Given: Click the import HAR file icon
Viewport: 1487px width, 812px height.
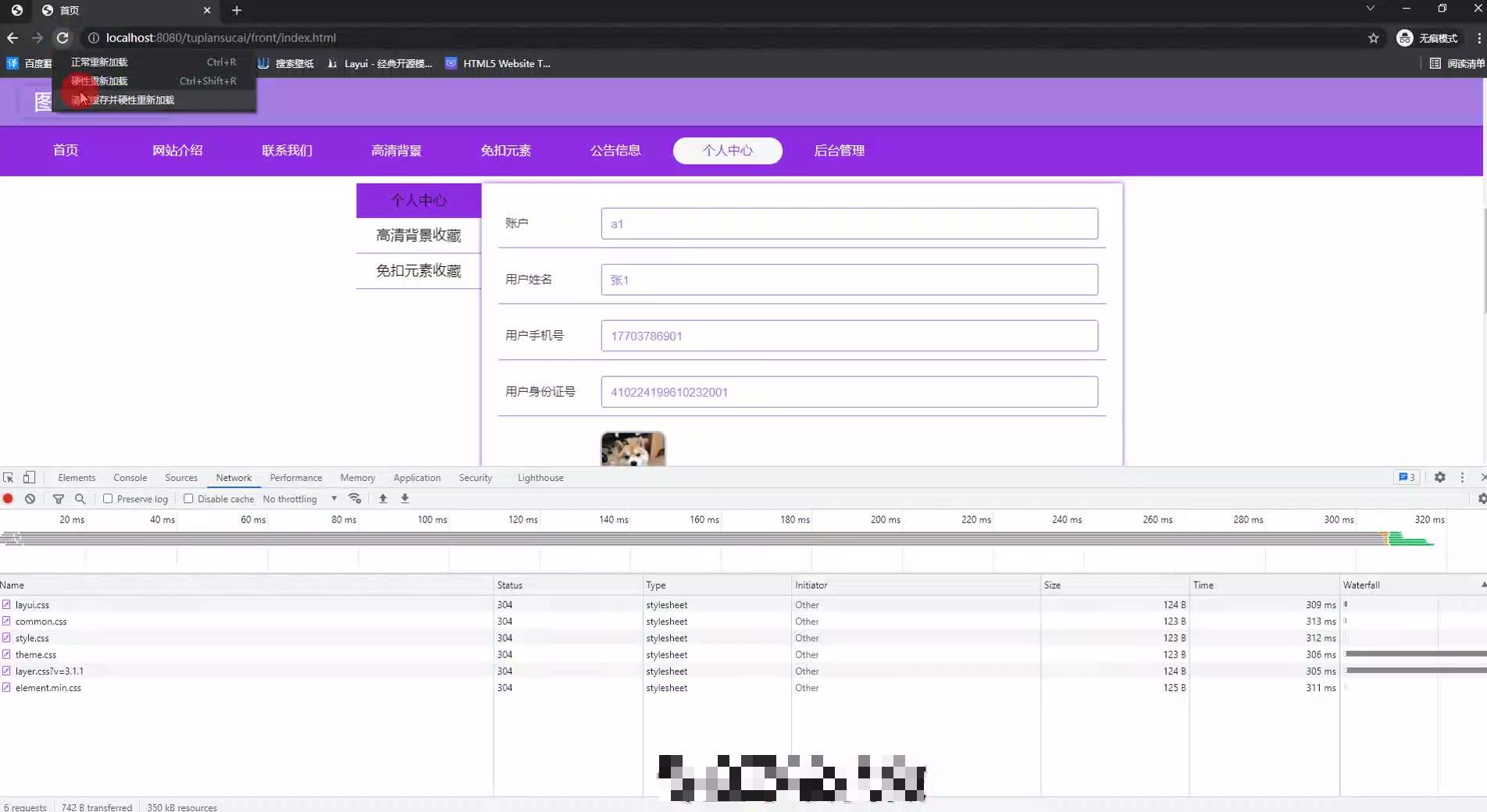Looking at the screenshot, I should pyautogui.click(x=383, y=499).
